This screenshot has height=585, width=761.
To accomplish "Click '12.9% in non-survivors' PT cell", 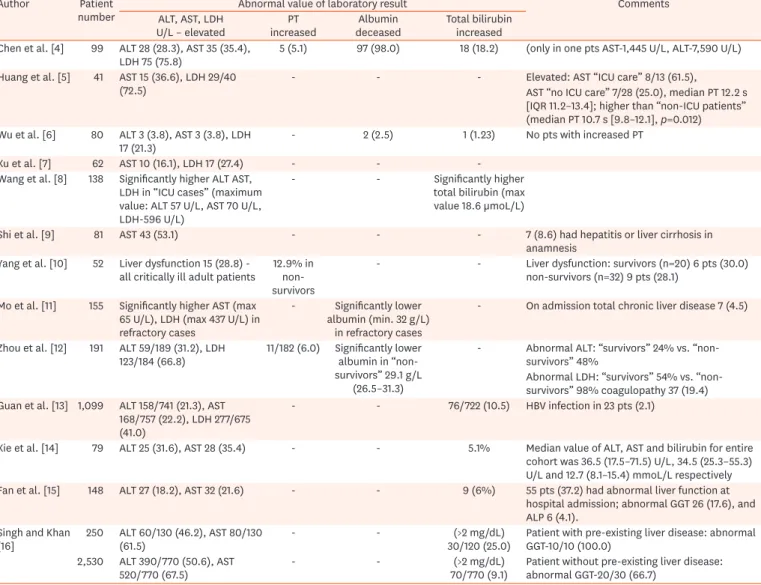I will (293, 277).
